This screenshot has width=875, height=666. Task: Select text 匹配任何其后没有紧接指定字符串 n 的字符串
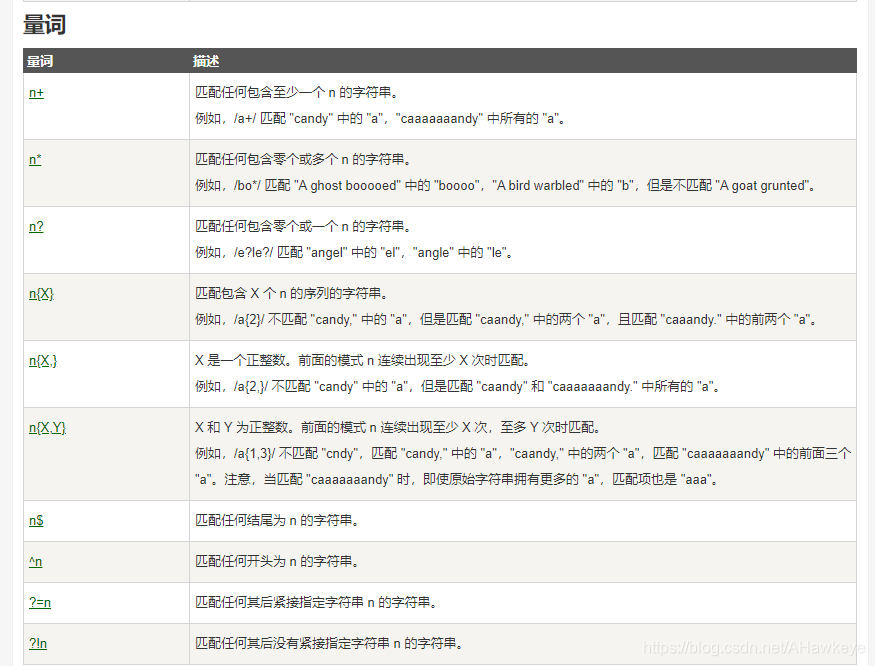coord(329,644)
